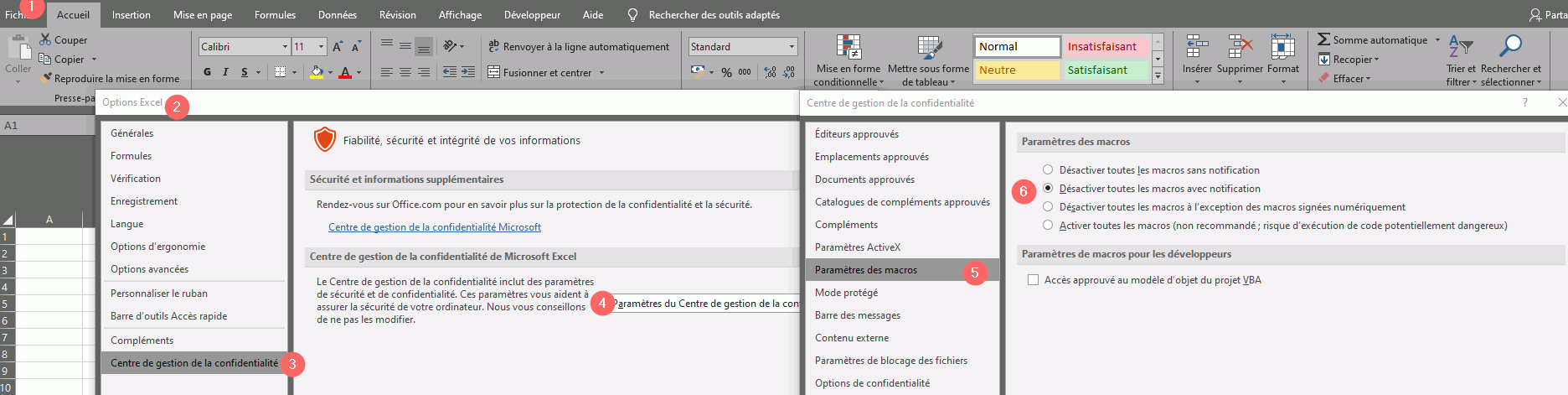Click the Rechercher et sélectionner magnifier
The width and height of the screenshot is (1568, 395).
coord(1510,48)
